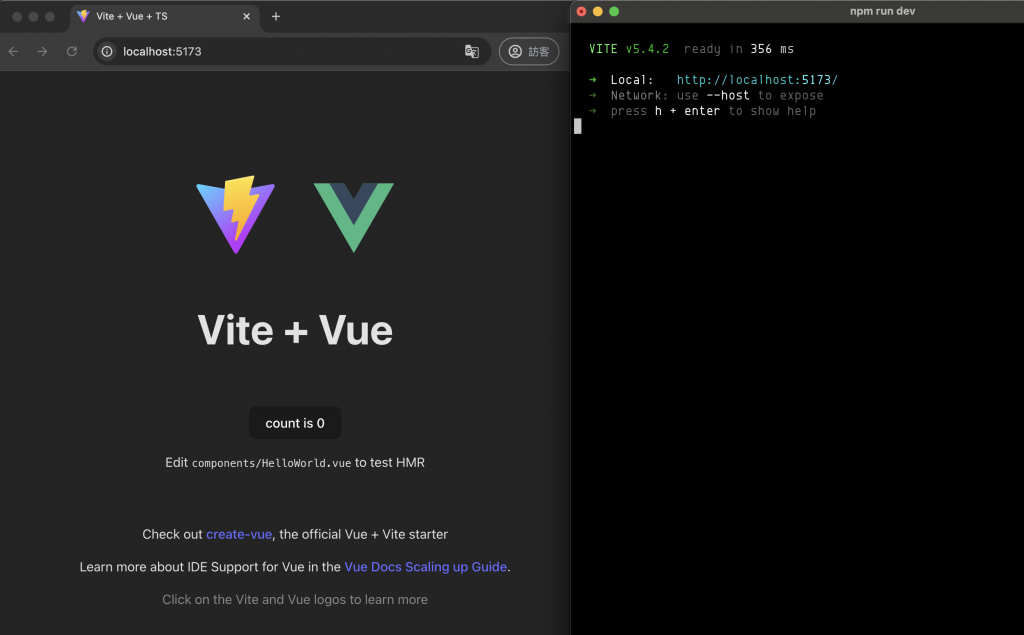This screenshot has height=635, width=1024.
Task: Click the green Vue logo
Action: pyautogui.click(x=354, y=218)
